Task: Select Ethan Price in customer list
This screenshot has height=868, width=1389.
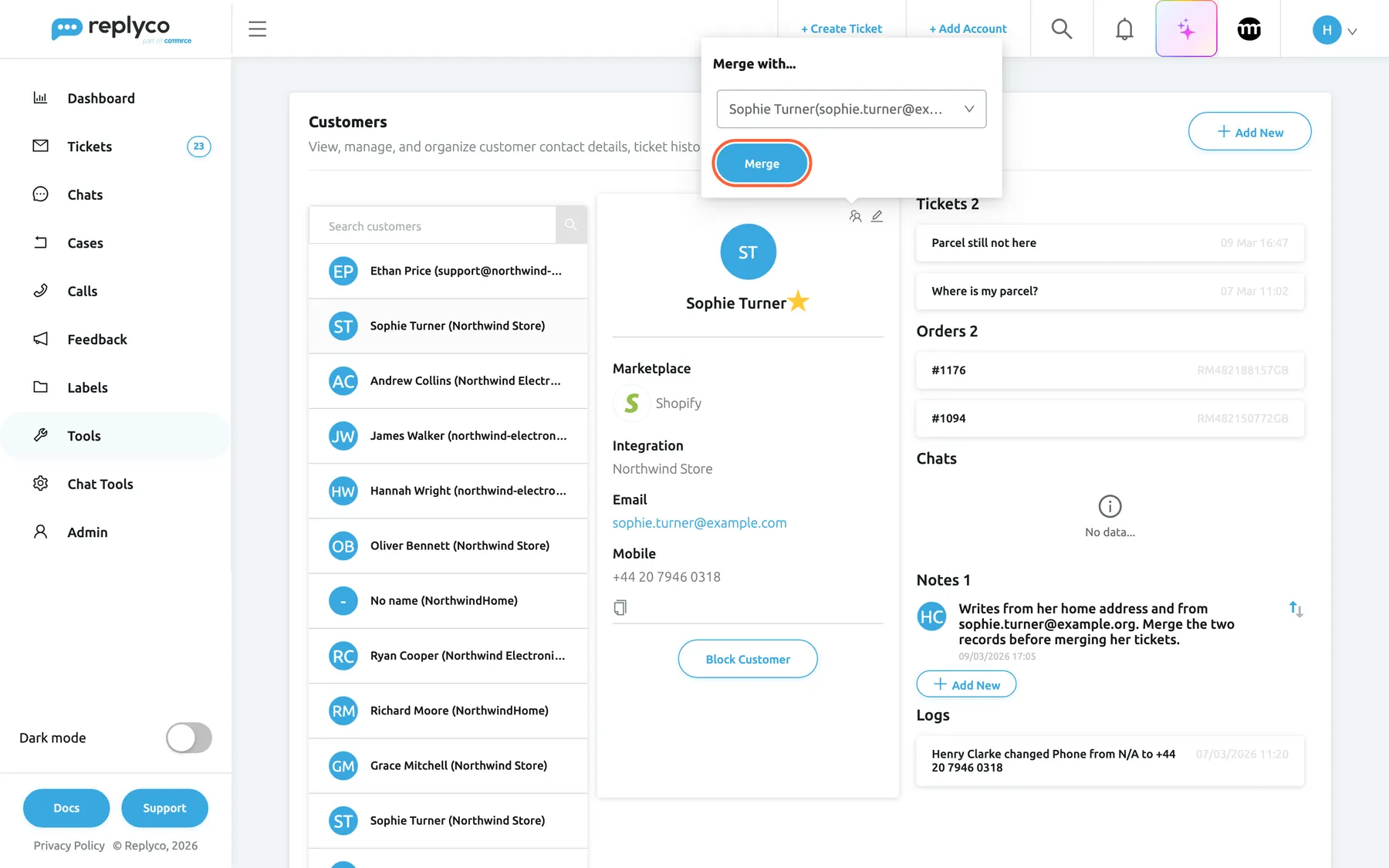Action: [x=448, y=271]
